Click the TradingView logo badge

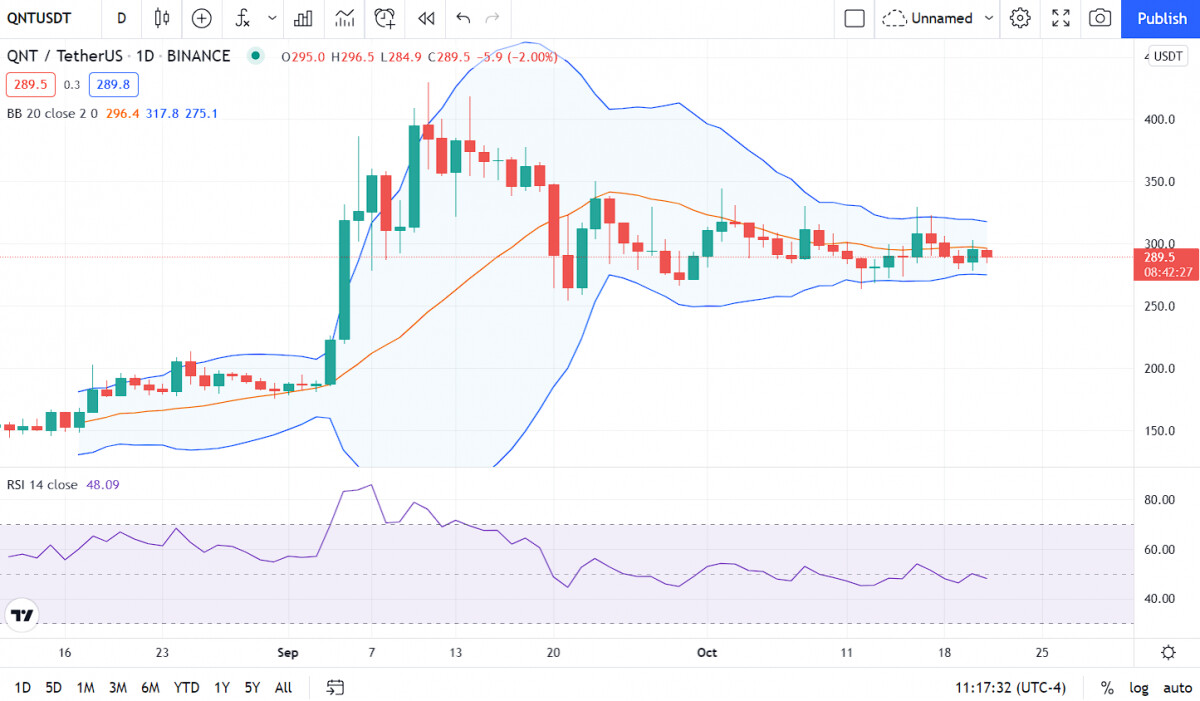[x=23, y=614]
